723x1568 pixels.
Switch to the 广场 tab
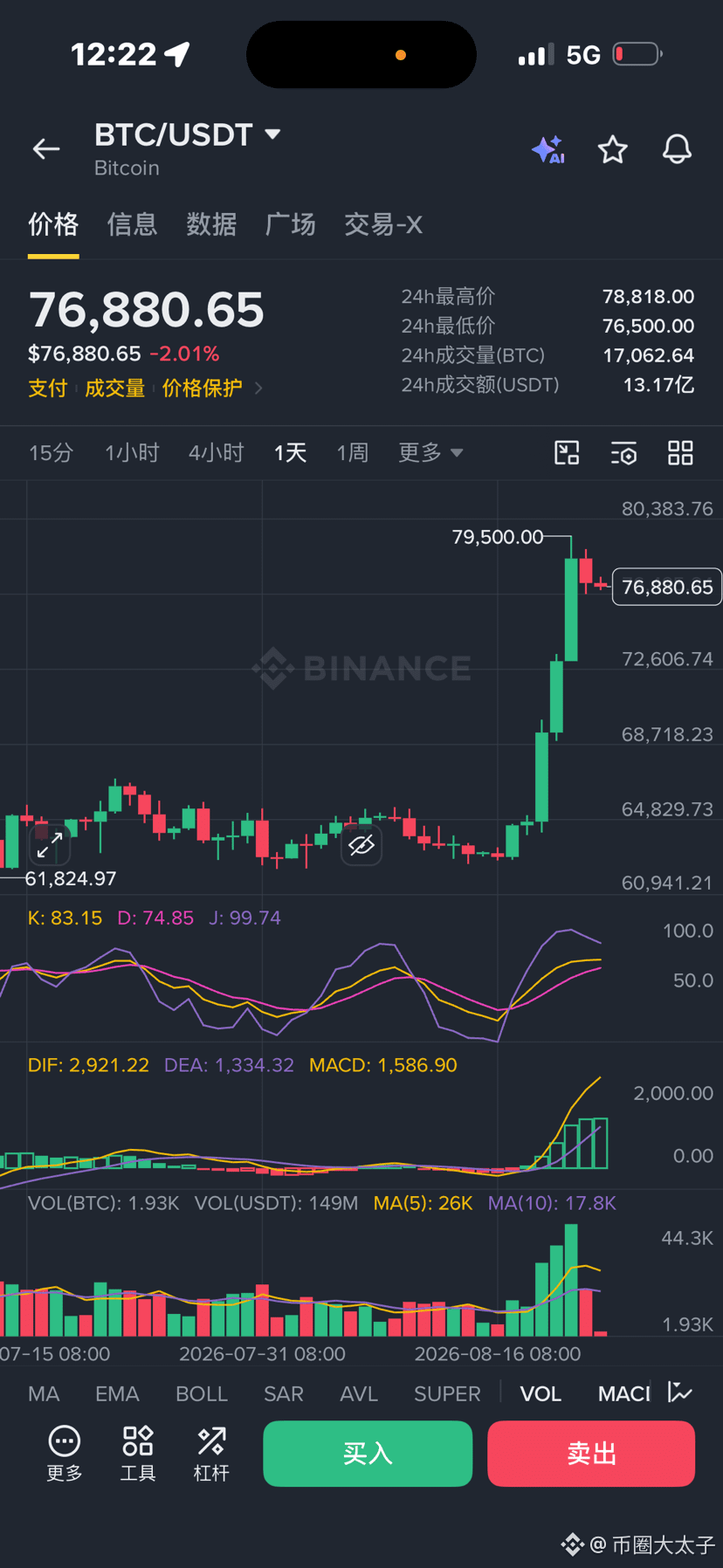click(291, 224)
